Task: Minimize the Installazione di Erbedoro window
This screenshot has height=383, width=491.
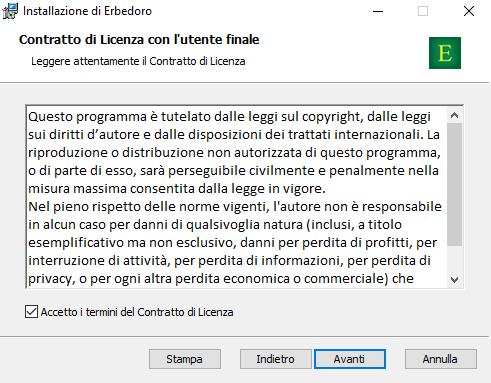Action: [x=378, y=11]
